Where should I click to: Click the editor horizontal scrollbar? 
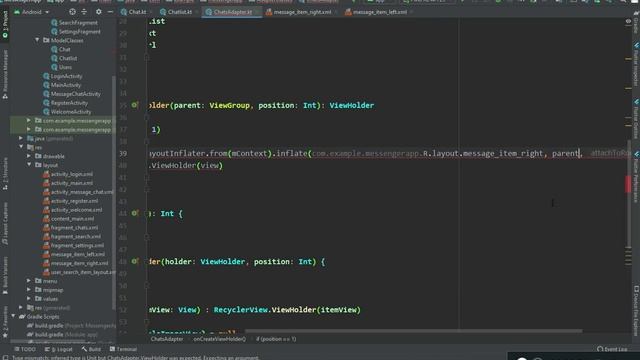pos(413,331)
